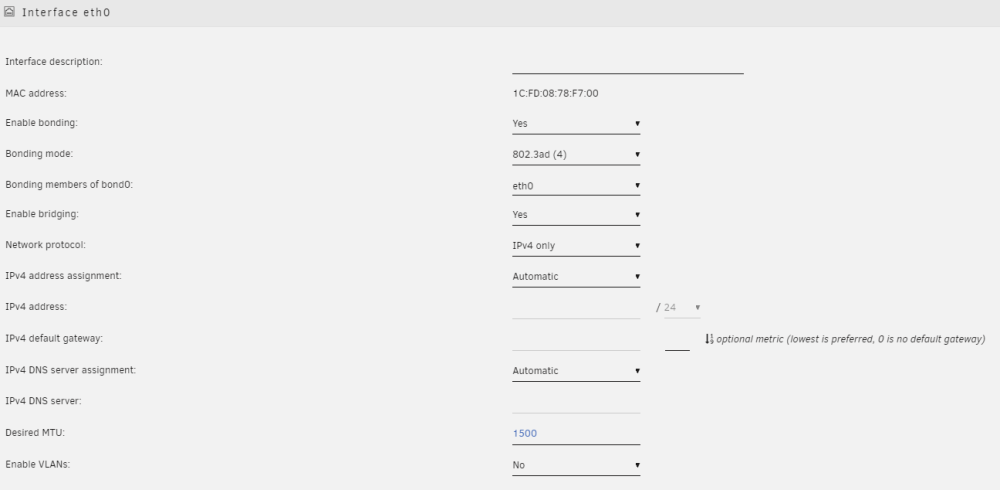Image resolution: width=1000 pixels, height=490 pixels.
Task: Click the optional metric hint text
Action: (x=851, y=339)
